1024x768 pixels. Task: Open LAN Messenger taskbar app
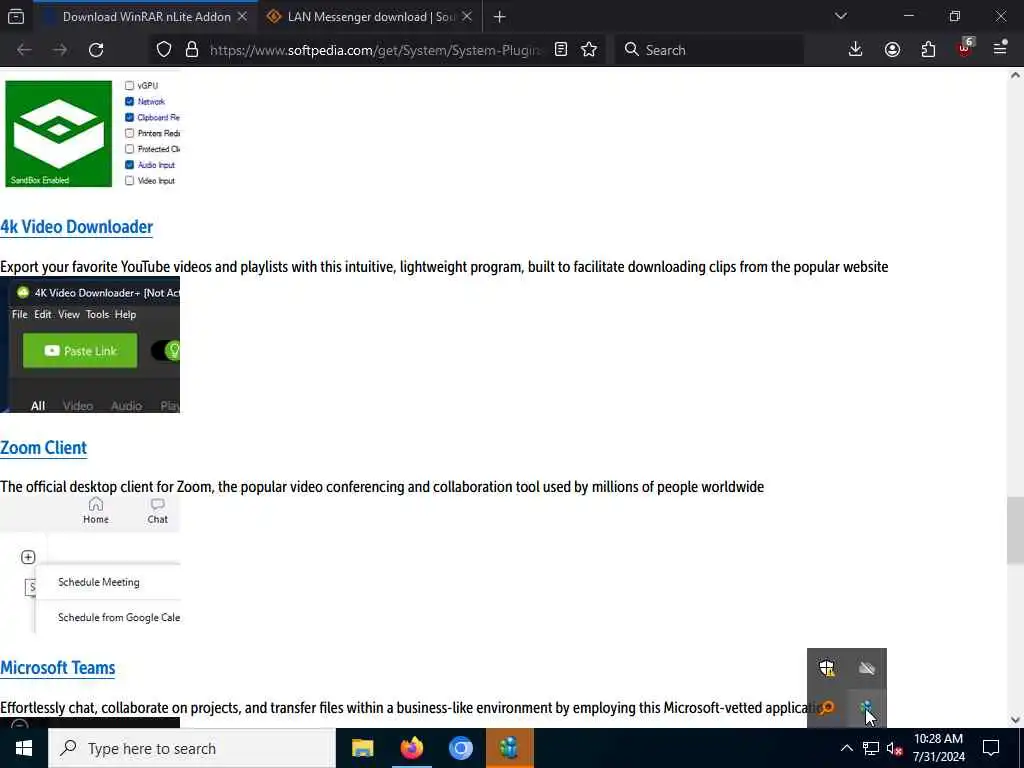509,748
